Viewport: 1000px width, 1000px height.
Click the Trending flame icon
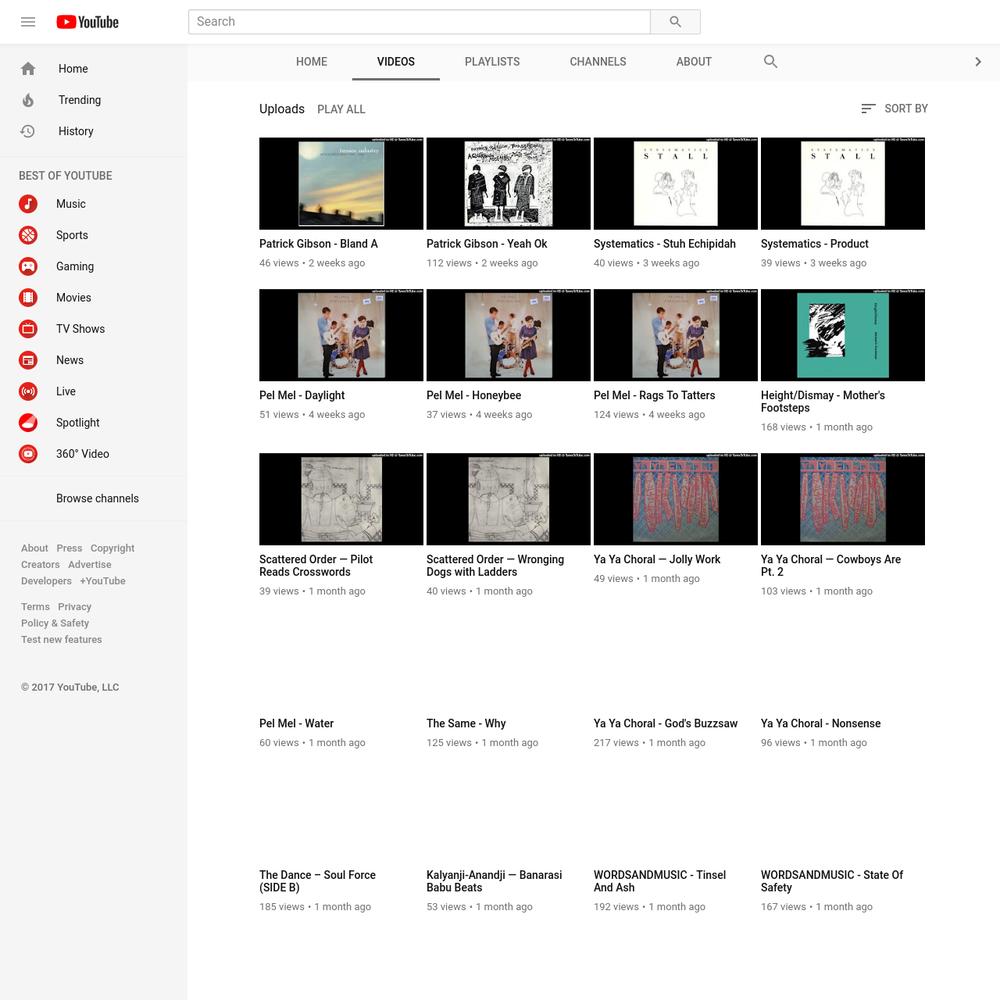(x=28, y=99)
